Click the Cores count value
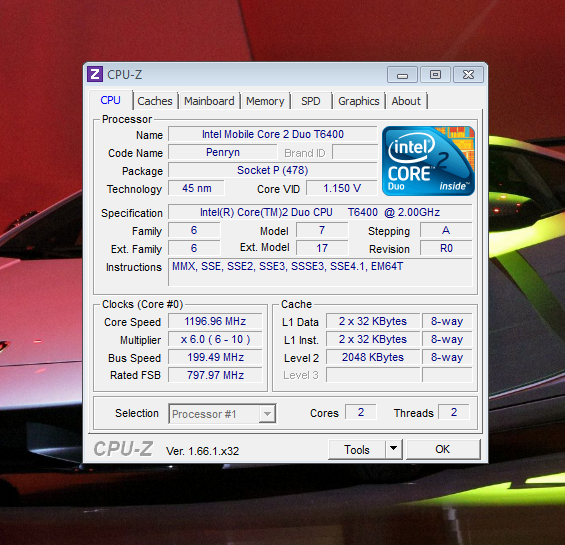565x545 pixels. pos(361,412)
